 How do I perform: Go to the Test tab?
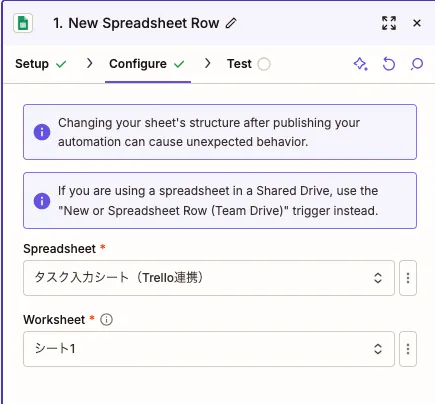[x=249, y=64]
